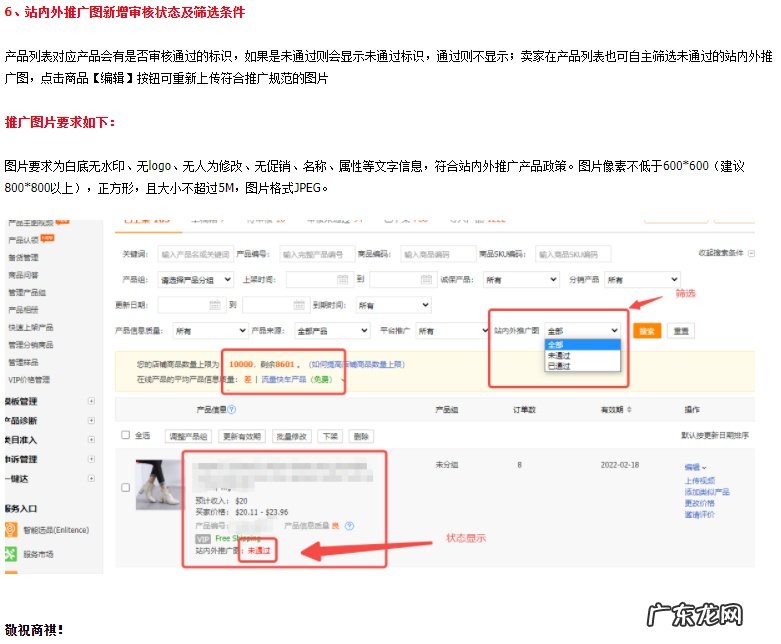Click the 更新有效期 button
This screenshot has width=781, height=644.
(x=242, y=436)
